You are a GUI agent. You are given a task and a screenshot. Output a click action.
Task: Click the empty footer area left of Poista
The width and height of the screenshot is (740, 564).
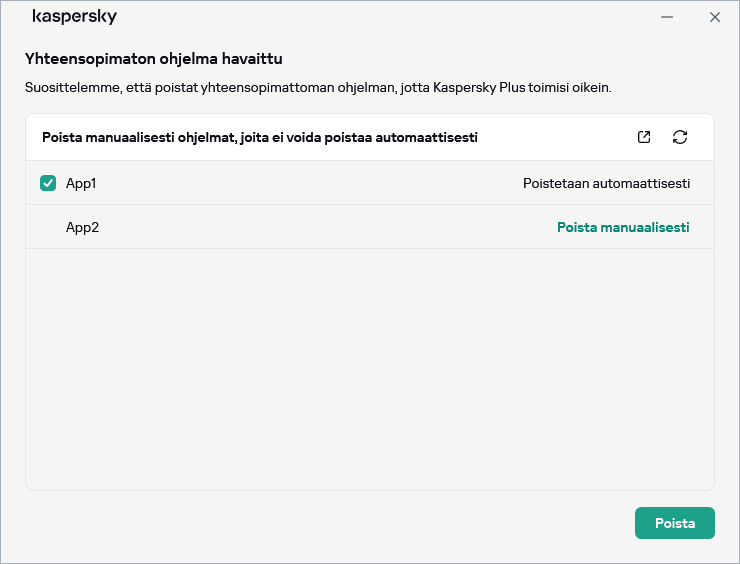[x=320, y=523]
